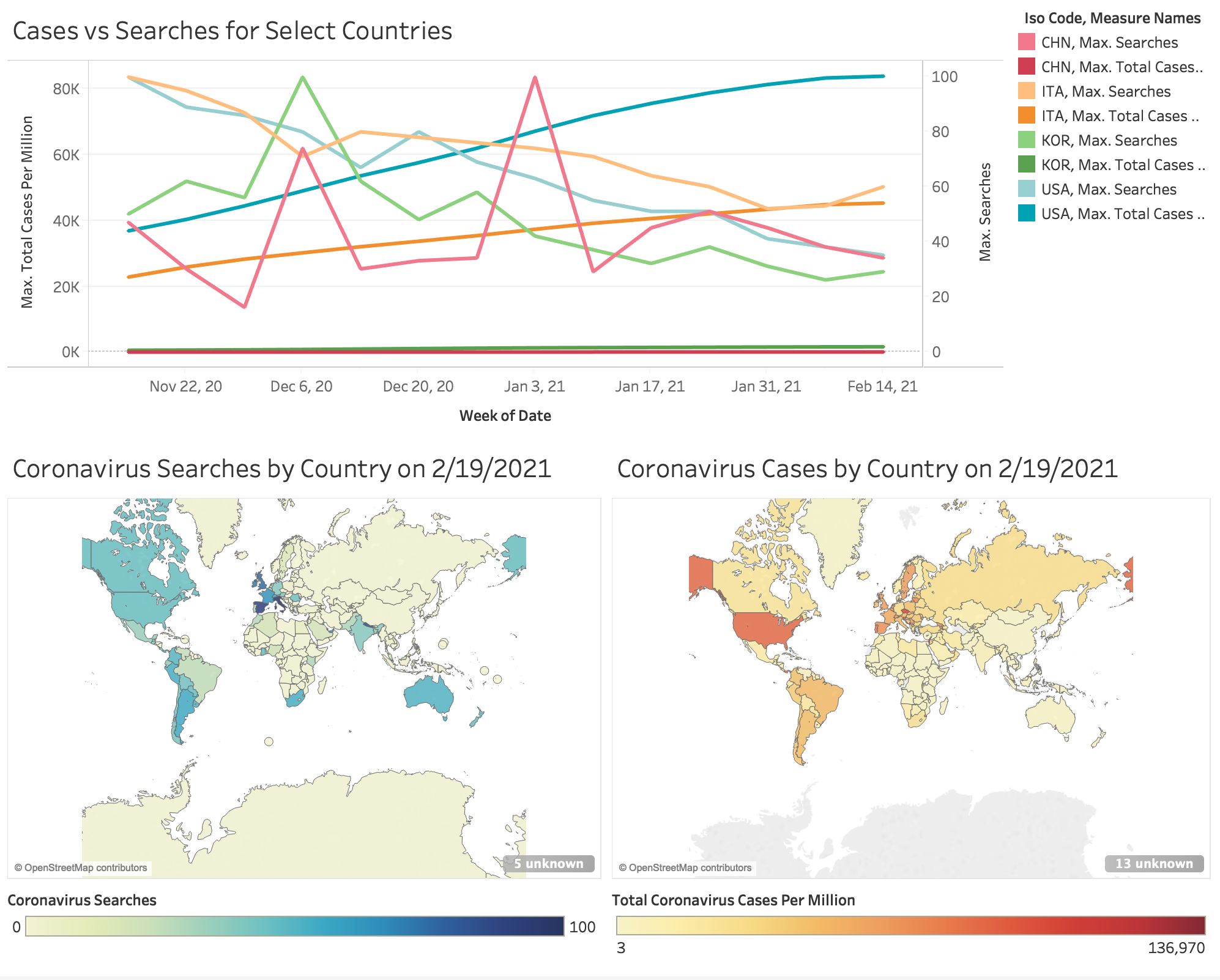Click the ITA Max. Searches legend swatch
The image size is (1220, 980).
[1027, 91]
